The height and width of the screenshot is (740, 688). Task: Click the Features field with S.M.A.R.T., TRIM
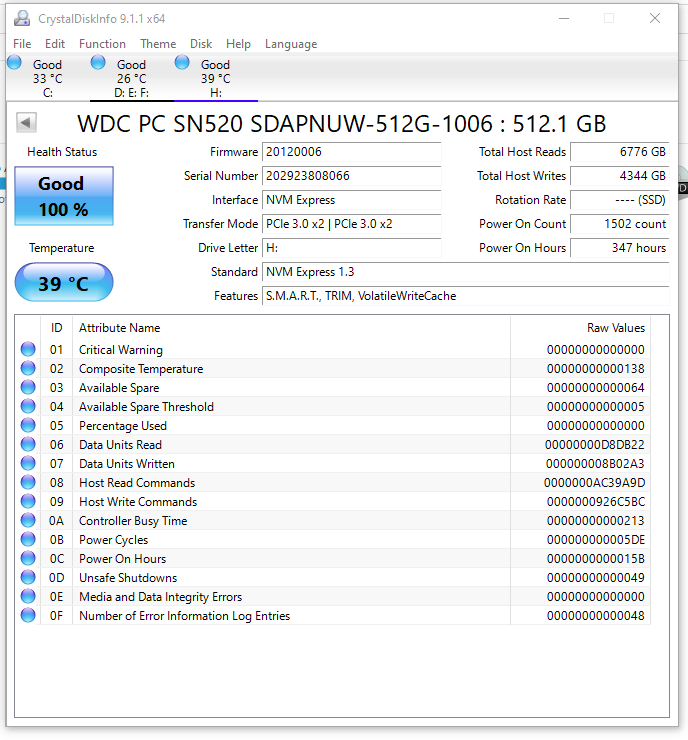point(466,296)
